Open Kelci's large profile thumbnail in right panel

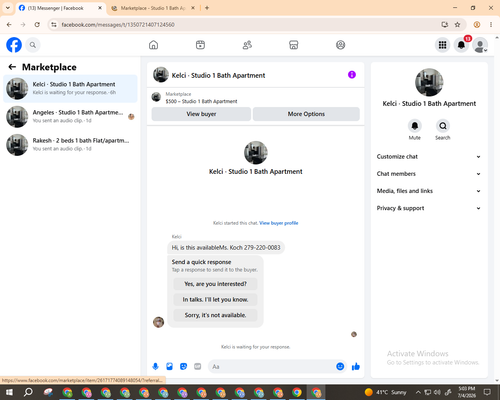pyautogui.click(x=429, y=82)
